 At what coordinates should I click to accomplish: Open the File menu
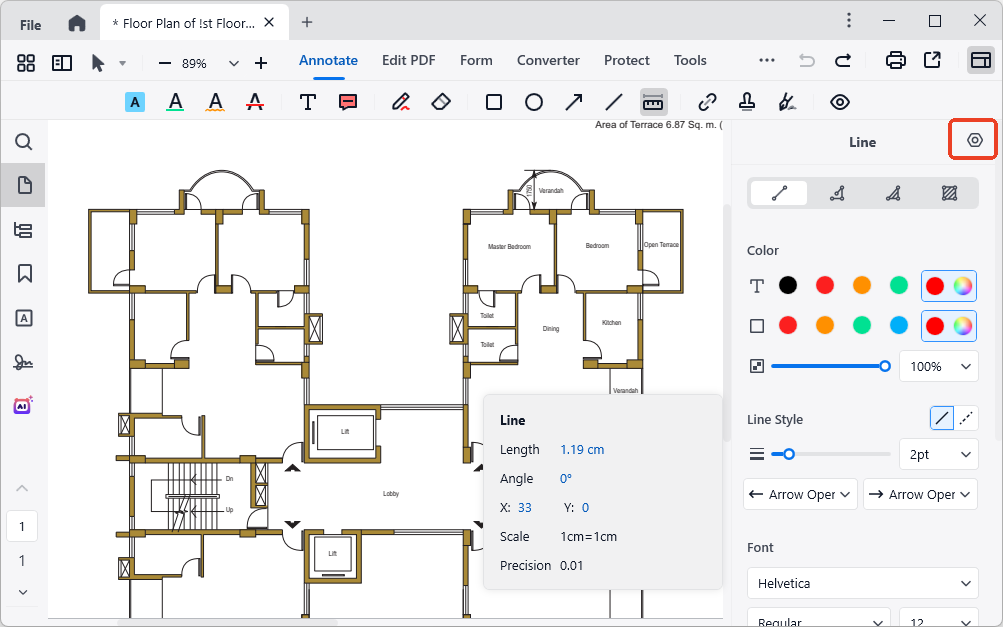[x=31, y=24]
